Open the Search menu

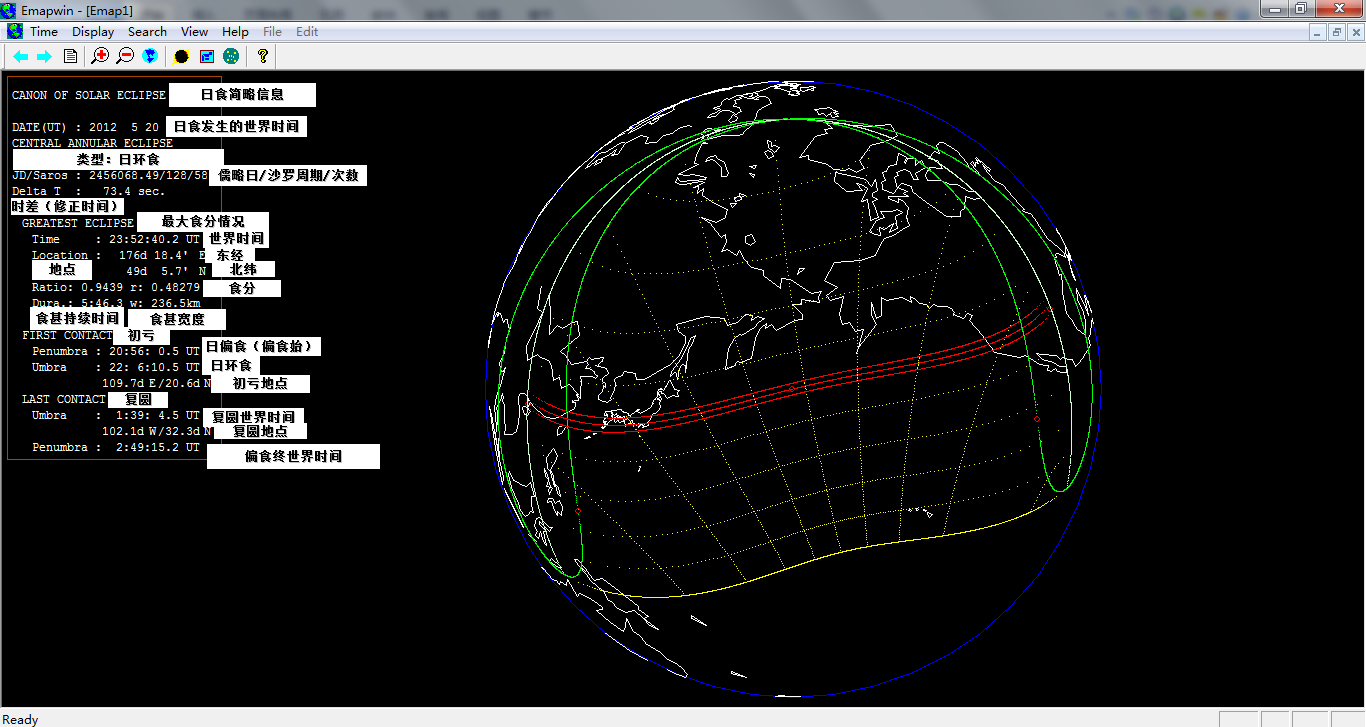point(147,31)
